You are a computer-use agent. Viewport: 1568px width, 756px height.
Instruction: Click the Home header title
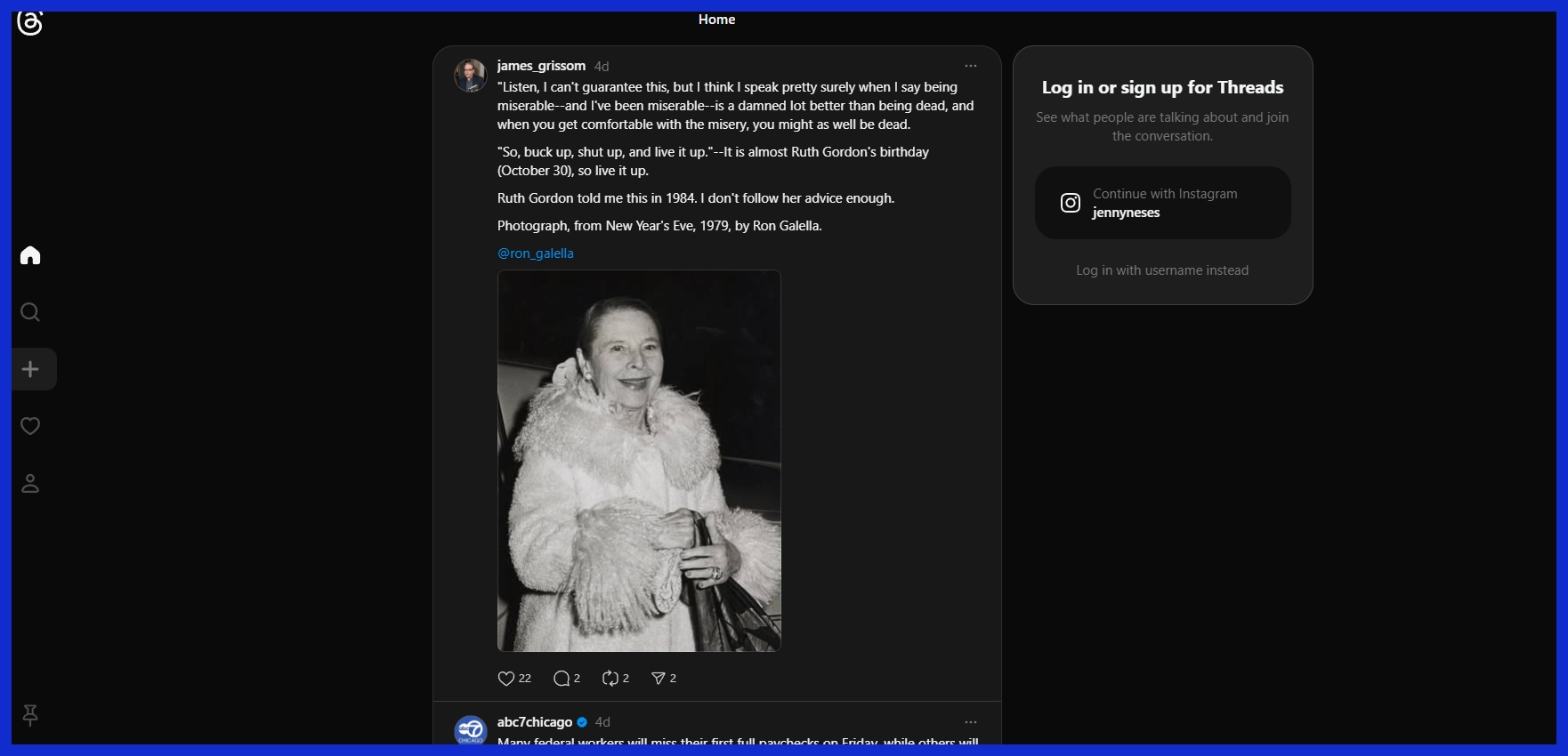[716, 20]
